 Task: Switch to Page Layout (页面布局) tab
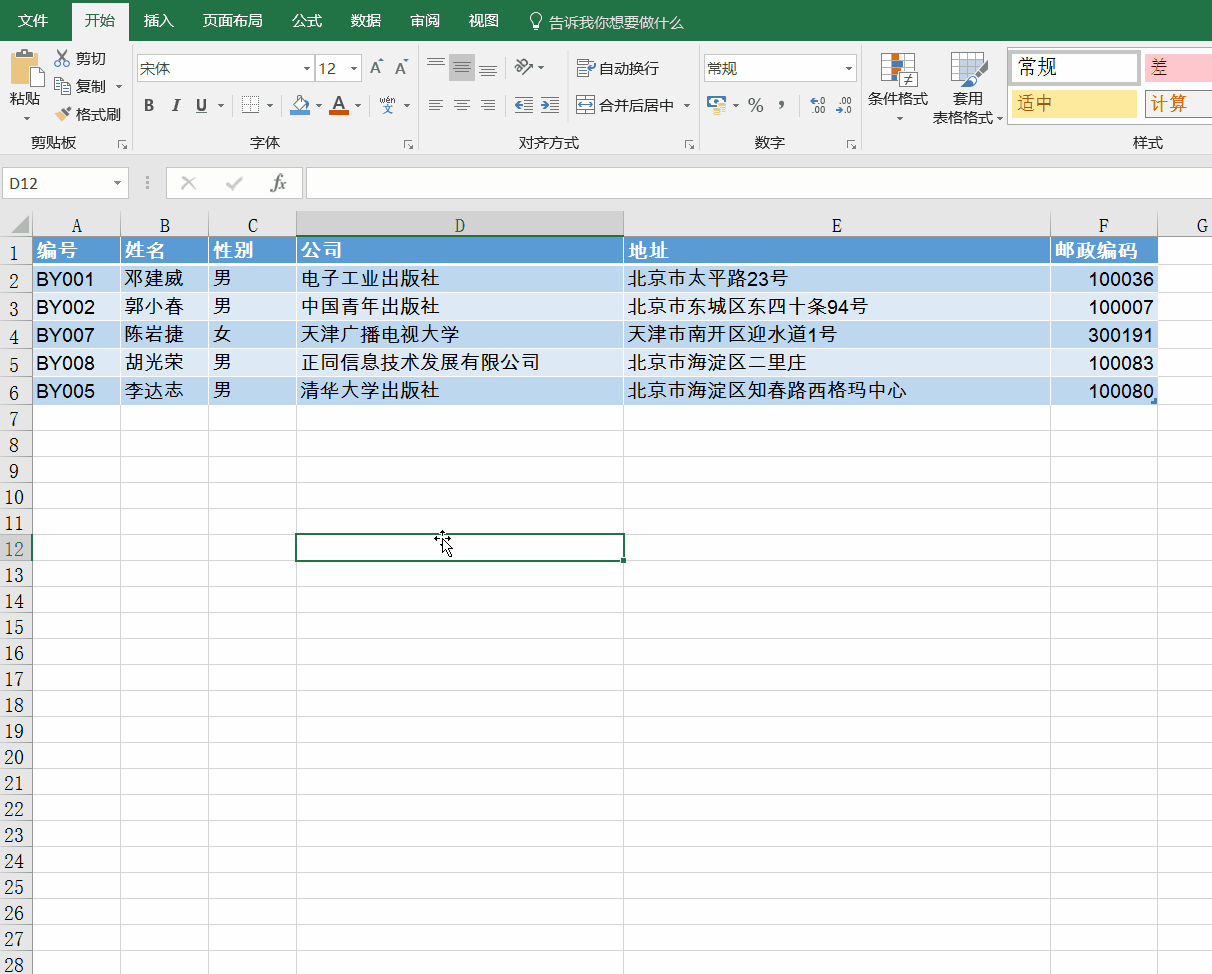233,21
